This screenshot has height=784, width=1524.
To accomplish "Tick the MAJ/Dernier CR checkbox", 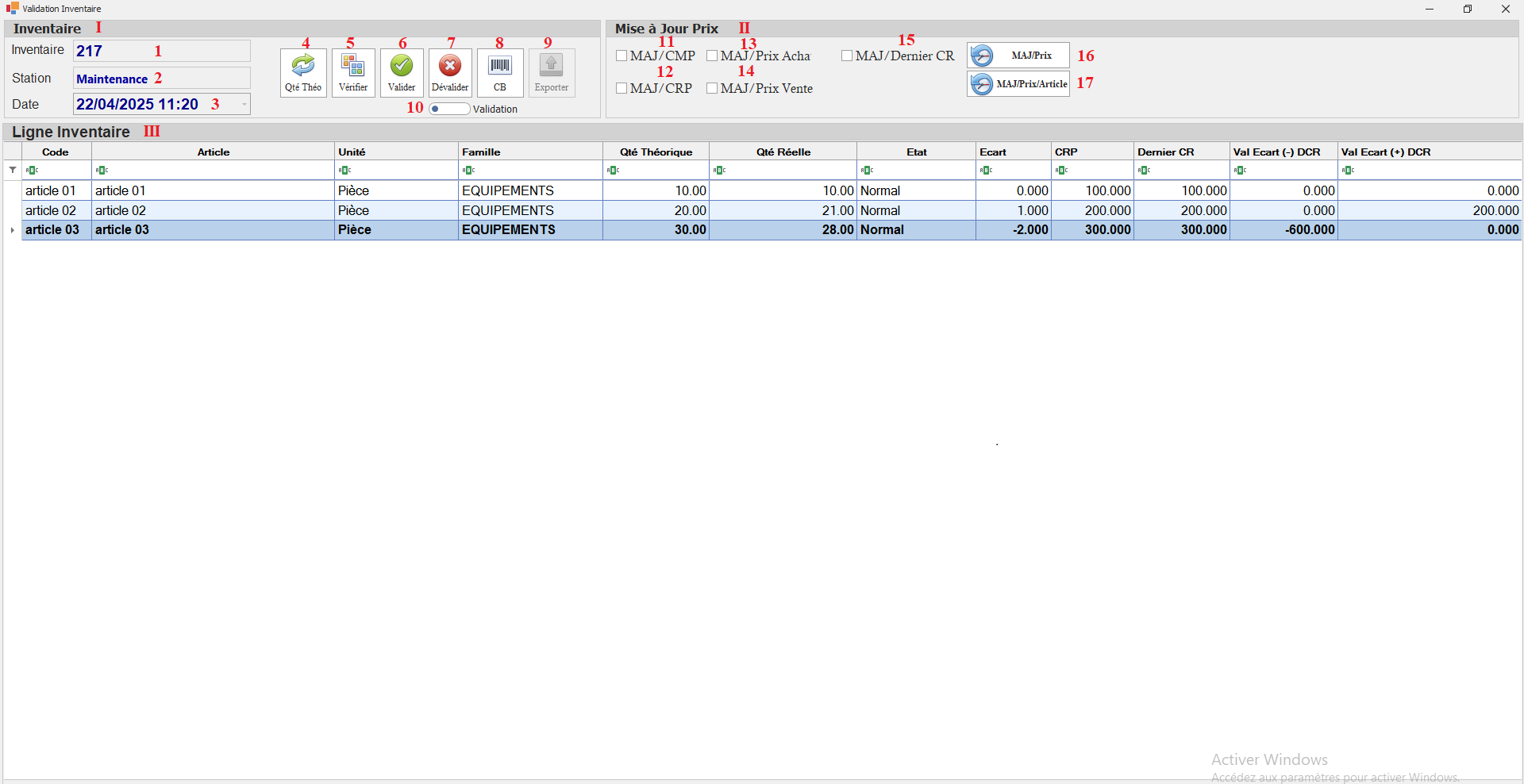I will click(x=847, y=56).
